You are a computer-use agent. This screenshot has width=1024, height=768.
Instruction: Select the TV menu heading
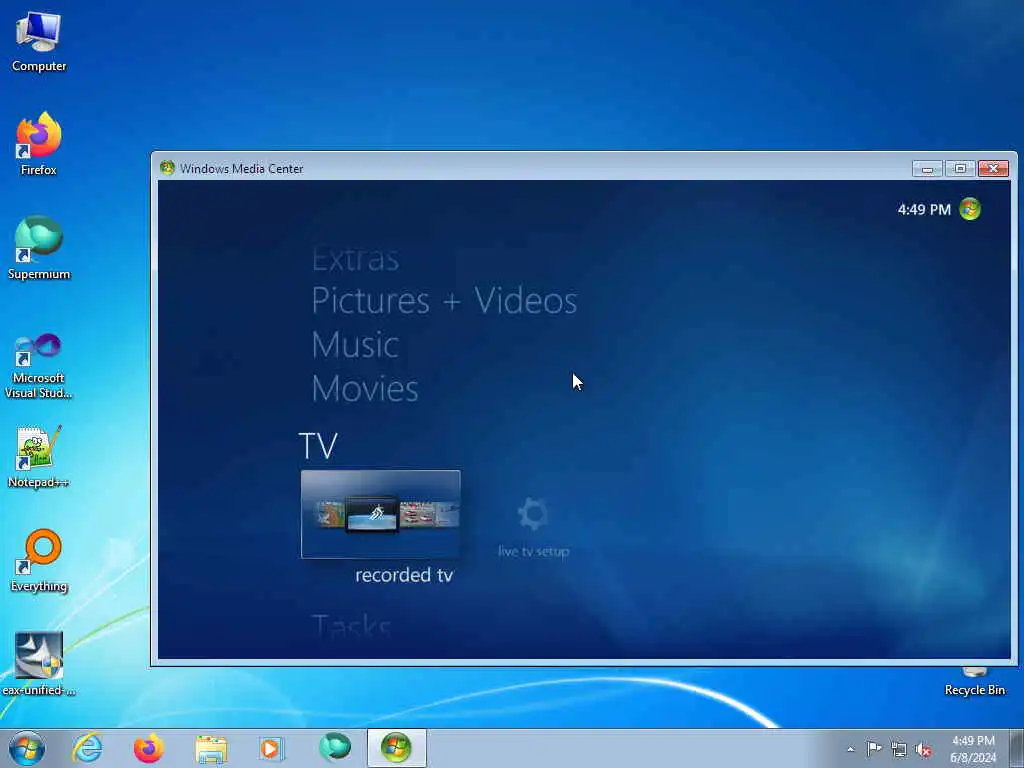(318, 446)
